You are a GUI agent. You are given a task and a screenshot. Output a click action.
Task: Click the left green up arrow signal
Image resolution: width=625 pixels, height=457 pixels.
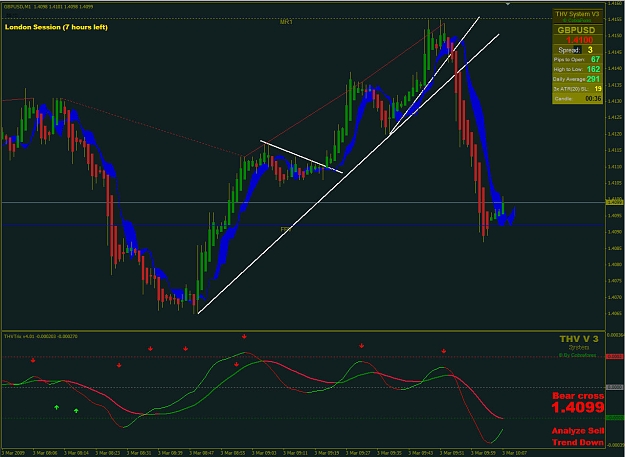click(57, 407)
